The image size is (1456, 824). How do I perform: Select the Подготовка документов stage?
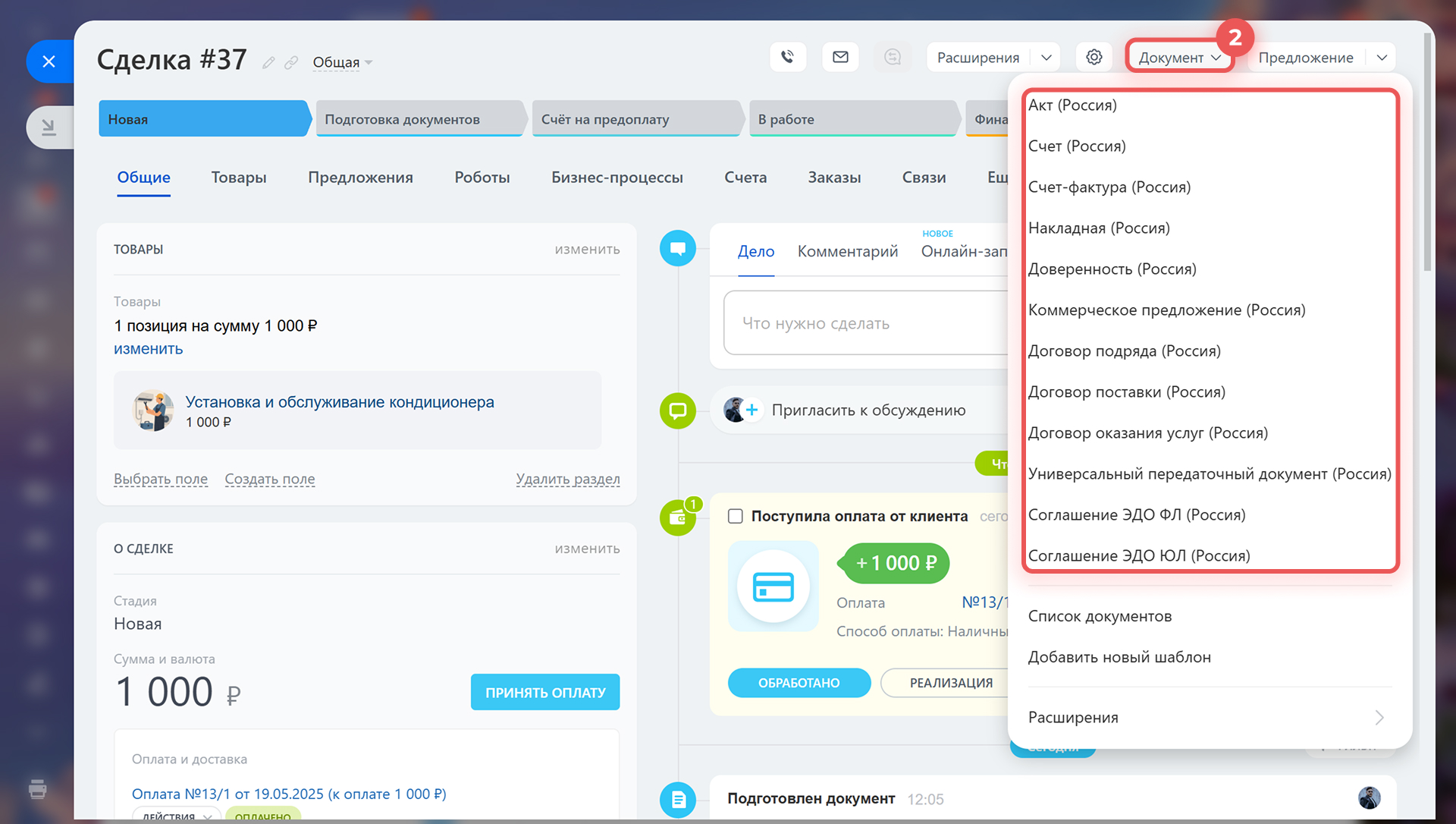pyautogui.click(x=419, y=119)
